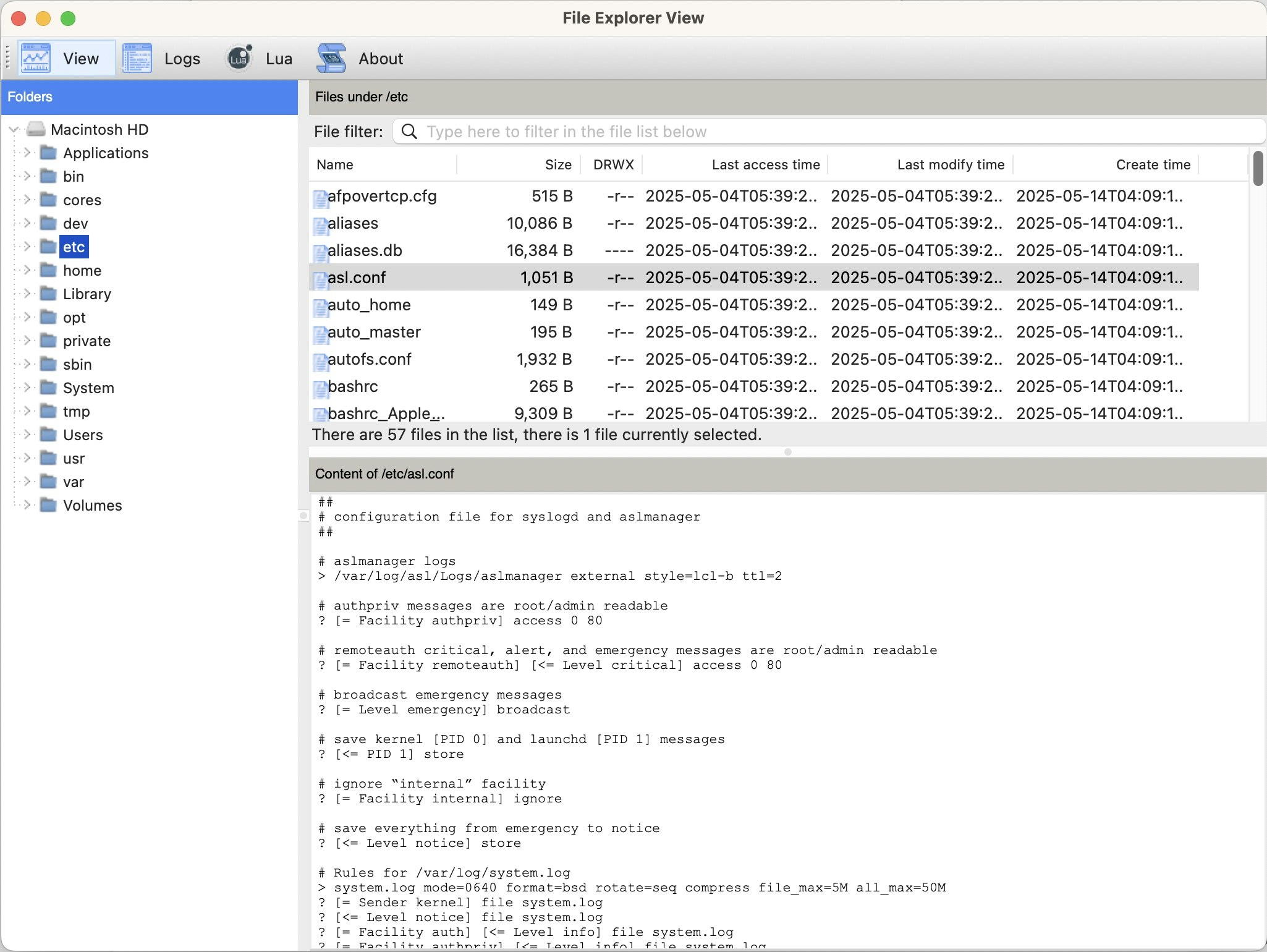Viewport: 1267px width, 952px height.
Task: Select the Volumes tree item
Action: (x=93, y=505)
